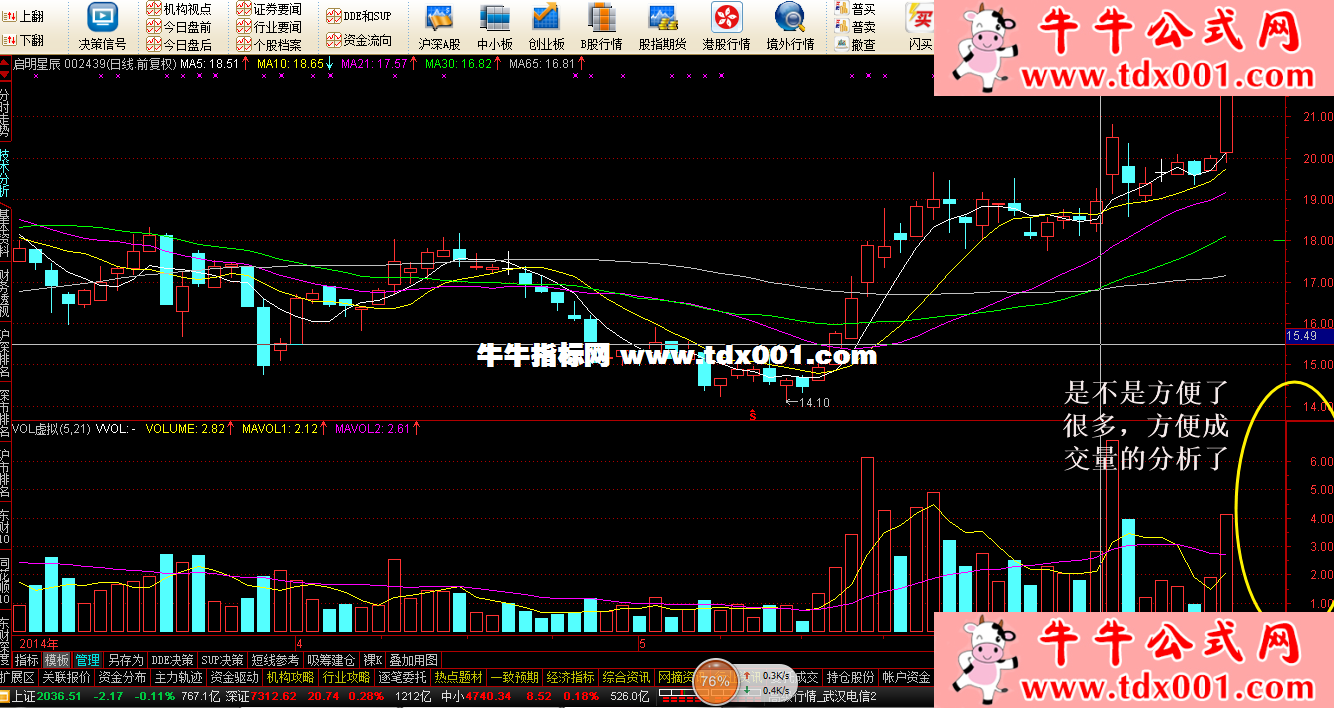This screenshot has width=1334, height=708.
Task: Open the 主力轨迹 tab
Action: (179, 677)
